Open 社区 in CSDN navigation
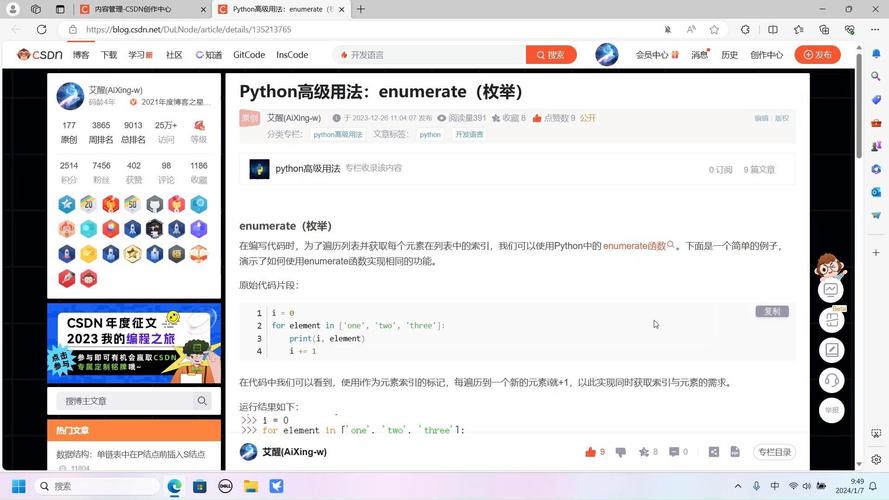The height and width of the screenshot is (500, 889). (x=174, y=54)
